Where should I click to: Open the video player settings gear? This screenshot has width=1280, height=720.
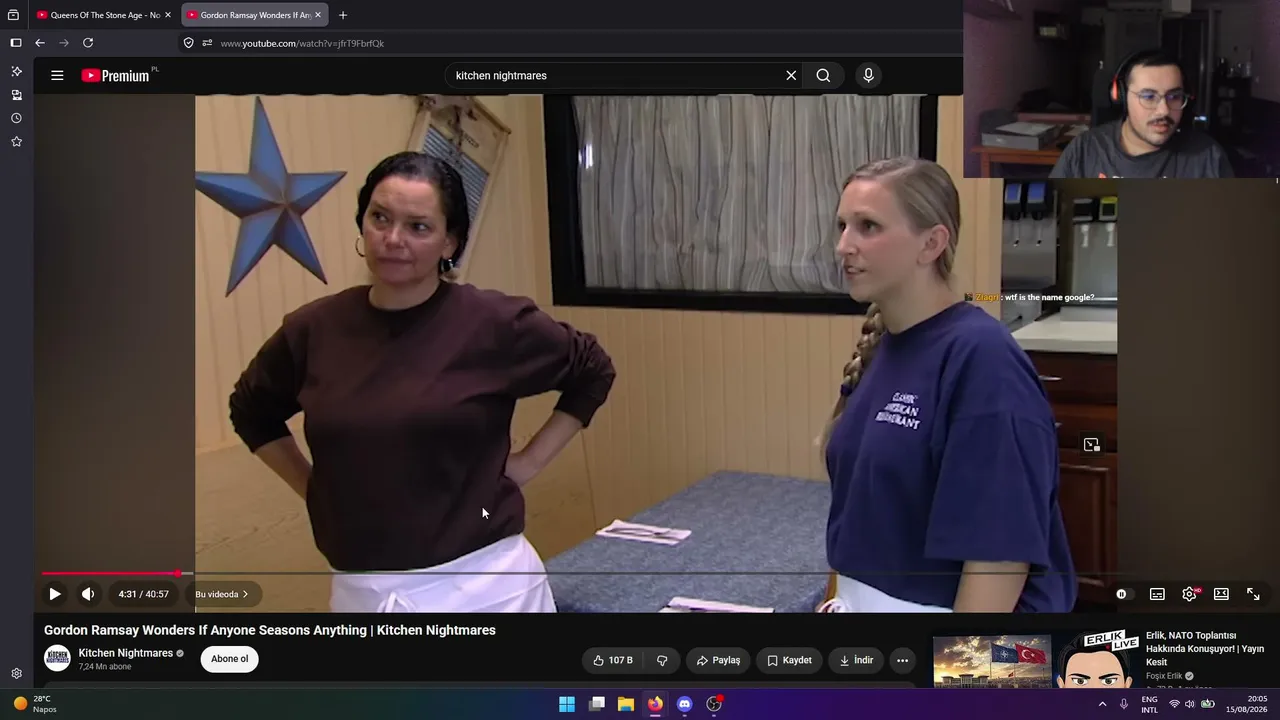[1189, 594]
